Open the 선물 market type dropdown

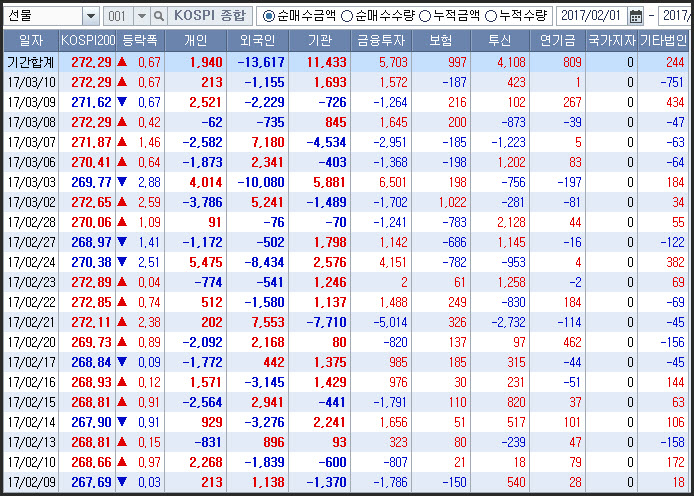point(91,16)
